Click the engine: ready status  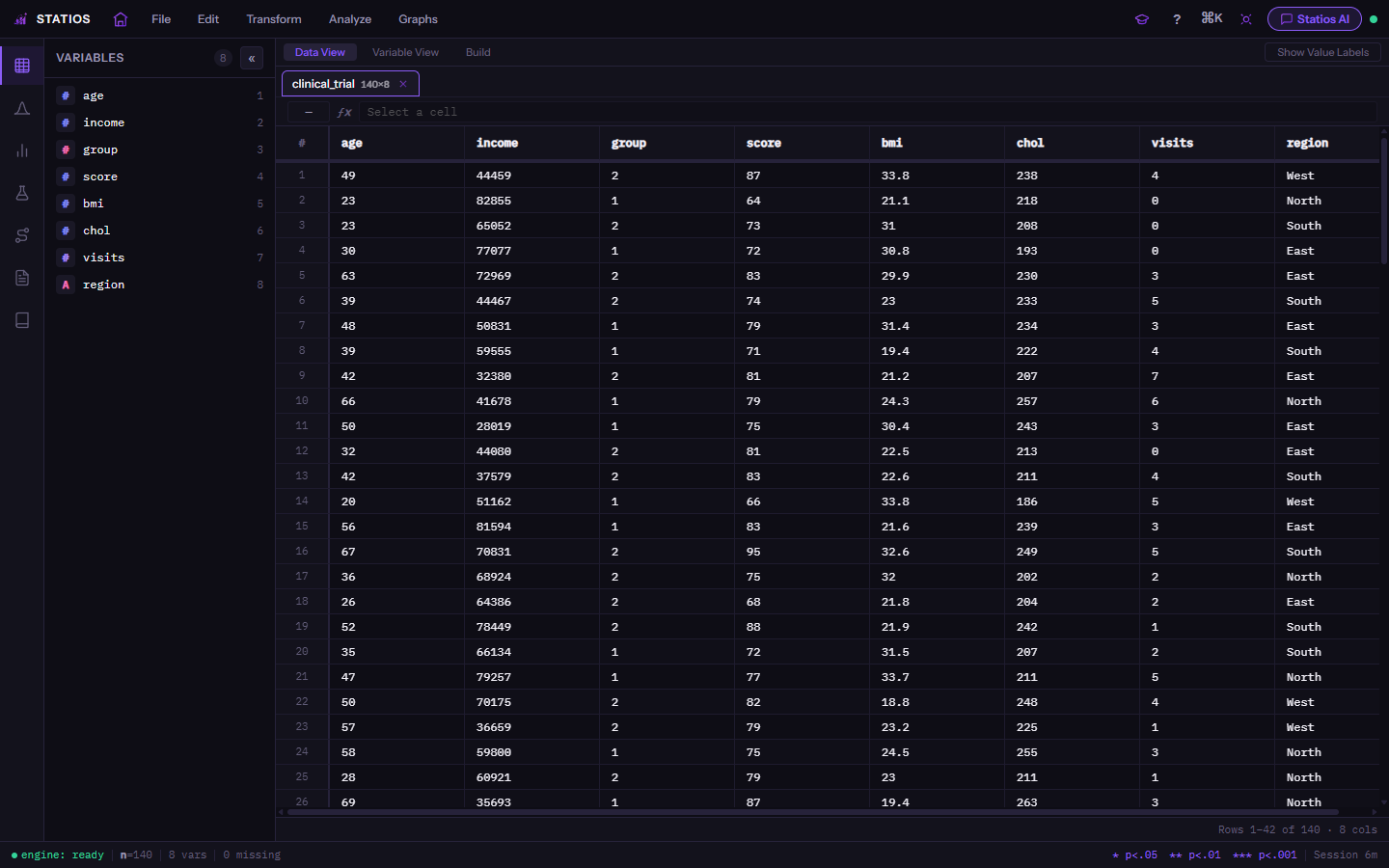pyautogui.click(x=58, y=854)
